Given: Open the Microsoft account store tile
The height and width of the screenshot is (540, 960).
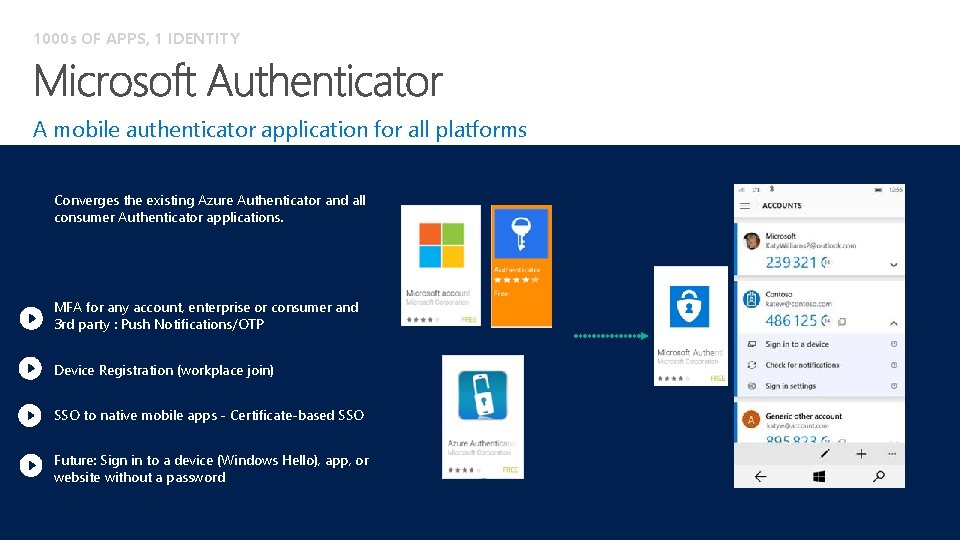Looking at the screenshot, I should 441,265.
